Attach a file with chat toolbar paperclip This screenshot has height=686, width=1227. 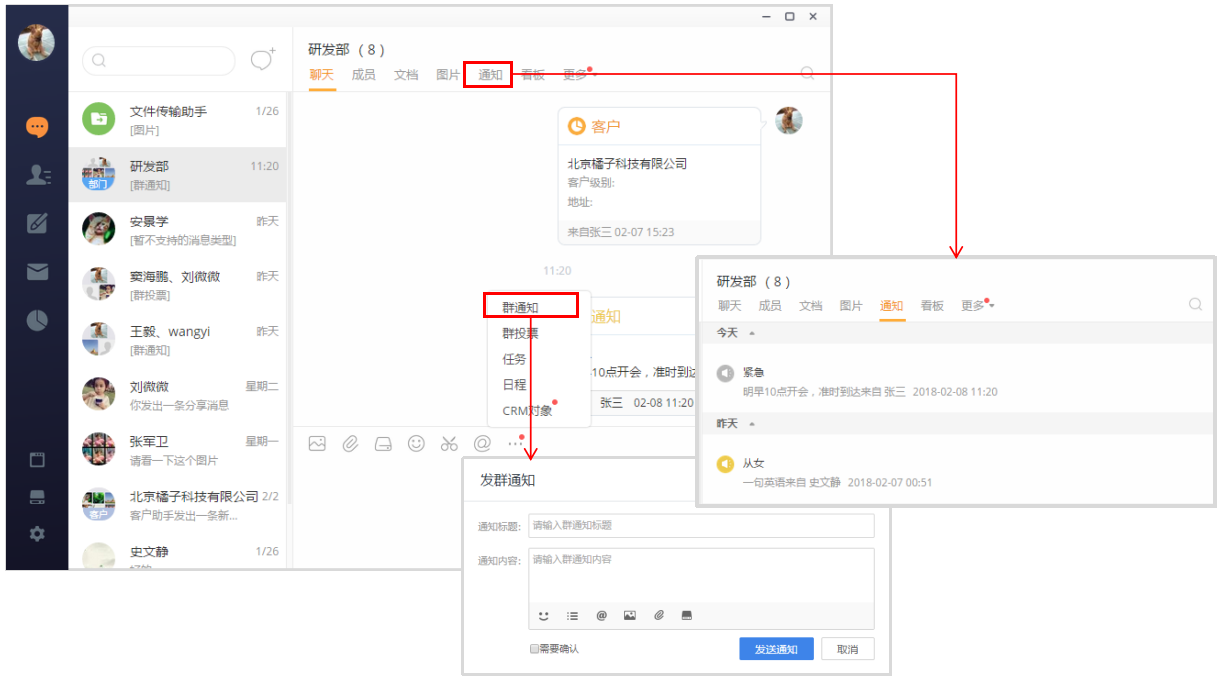pos(350,444)
